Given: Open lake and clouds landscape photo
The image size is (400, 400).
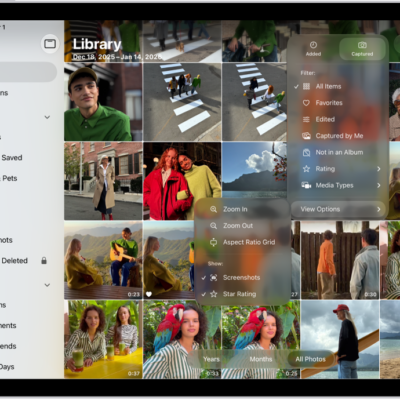Looking at the screenshot, I should coord(254,170).
